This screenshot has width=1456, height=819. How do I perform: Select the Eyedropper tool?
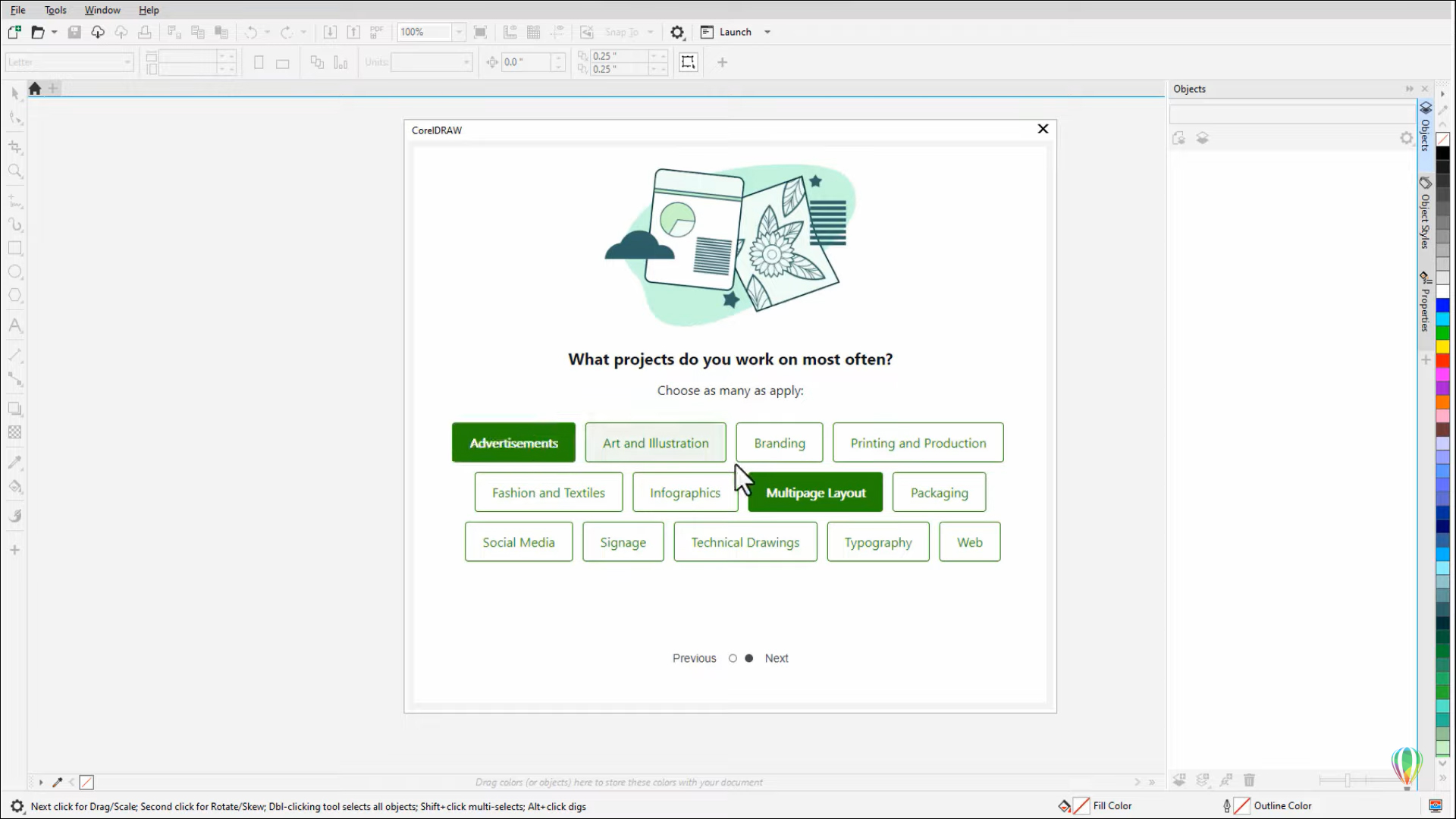pos(15,463)
